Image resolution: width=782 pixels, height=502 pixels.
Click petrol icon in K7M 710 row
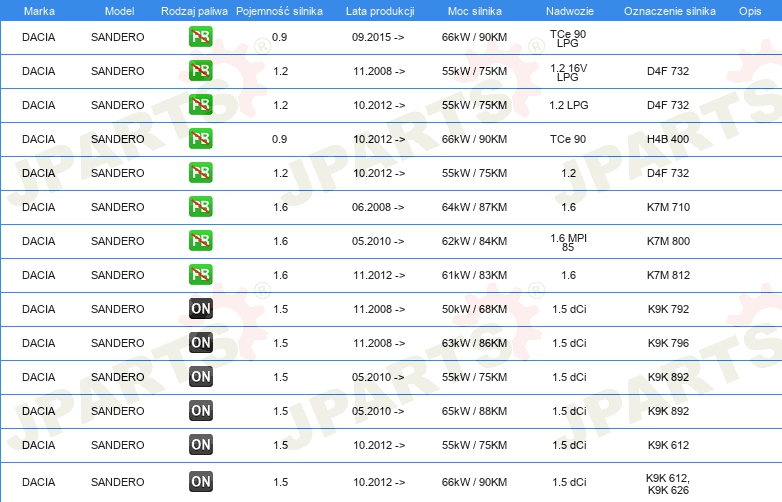click(200, 207)
